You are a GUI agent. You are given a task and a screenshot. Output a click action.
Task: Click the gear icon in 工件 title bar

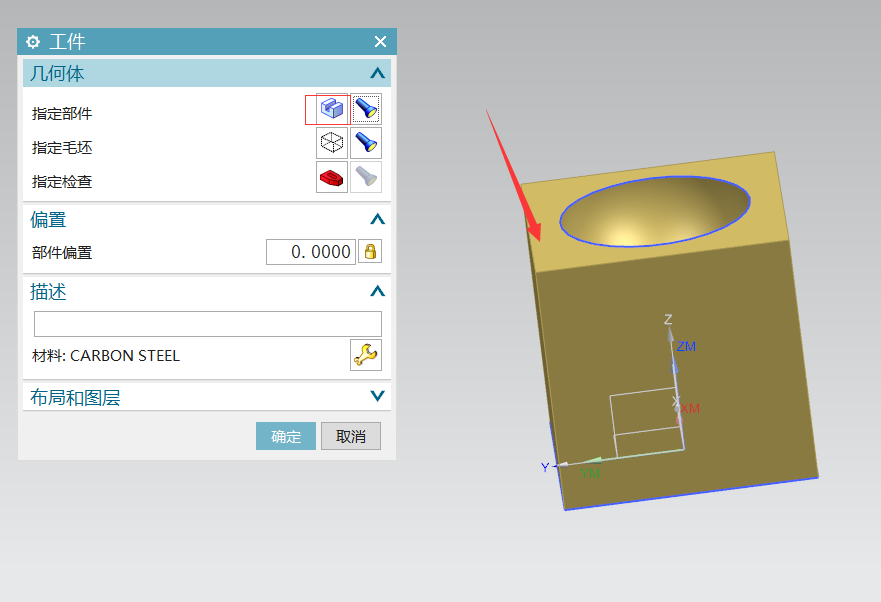(33, 42)
